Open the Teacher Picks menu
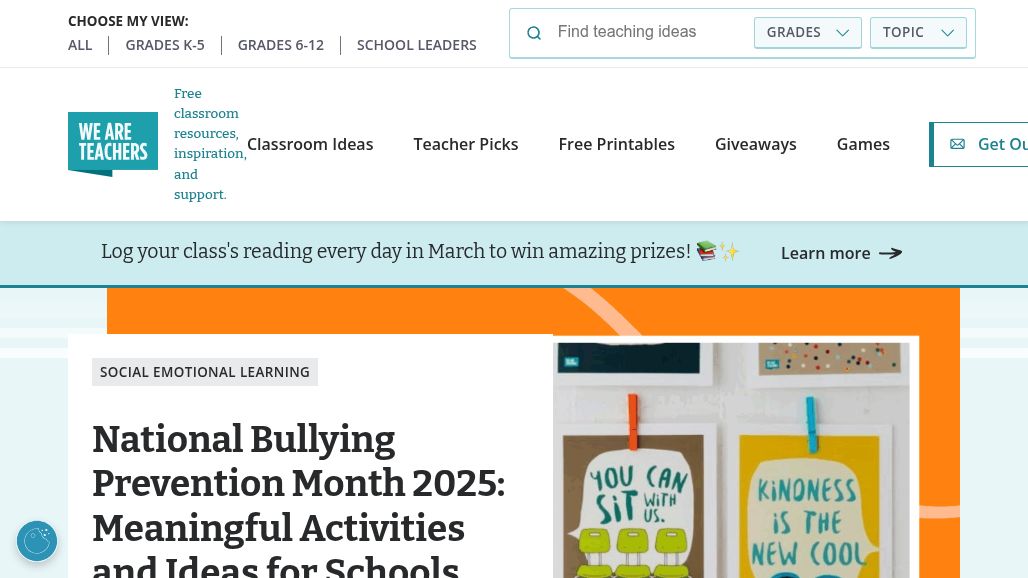 466,144
